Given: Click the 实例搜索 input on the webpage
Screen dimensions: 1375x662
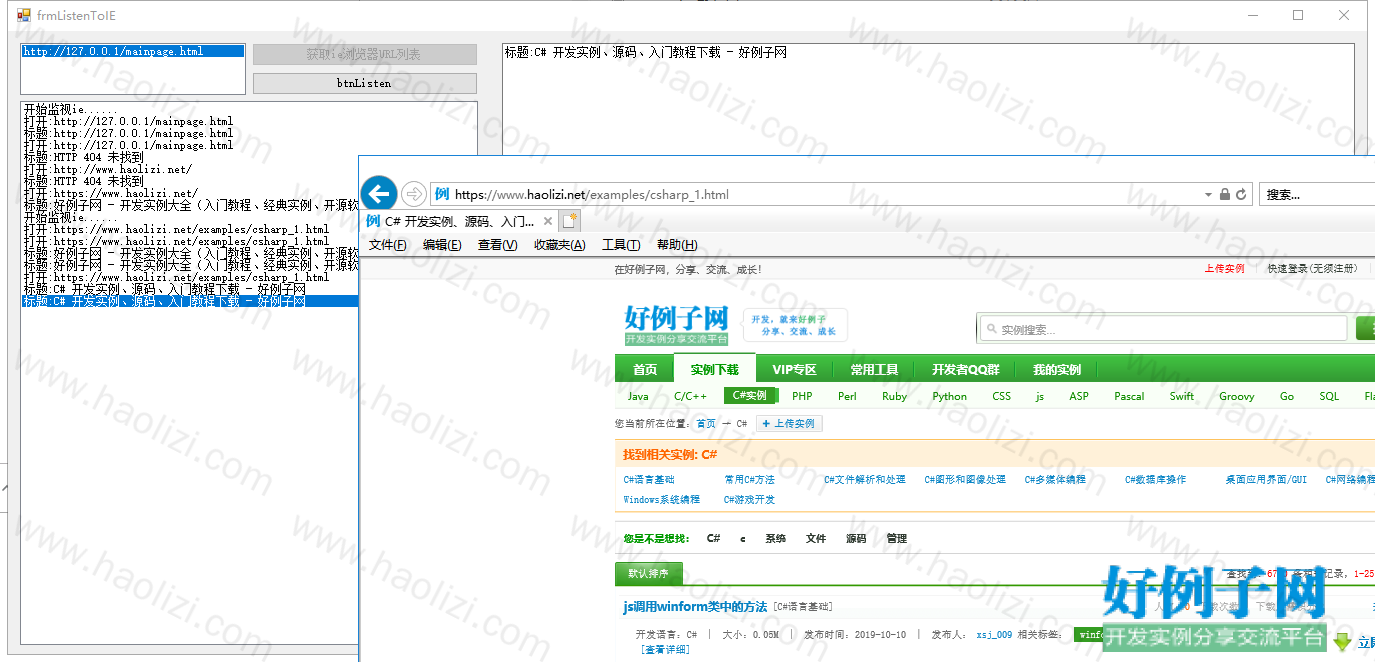Looking at the screenshot, I should (1162, 329).
